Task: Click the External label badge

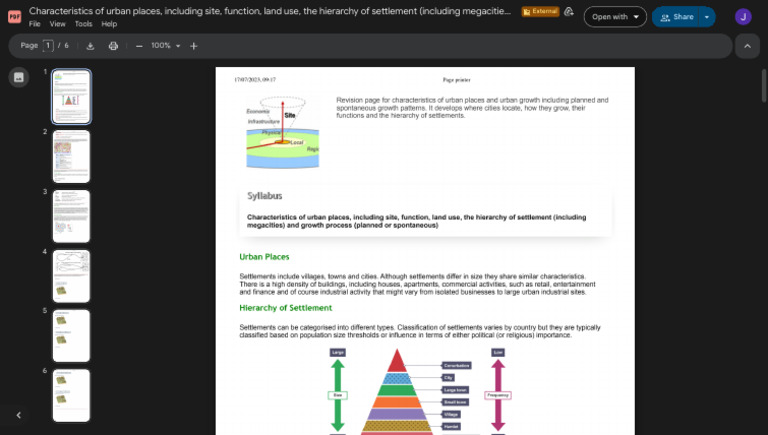Action: [x=540, y=11]
